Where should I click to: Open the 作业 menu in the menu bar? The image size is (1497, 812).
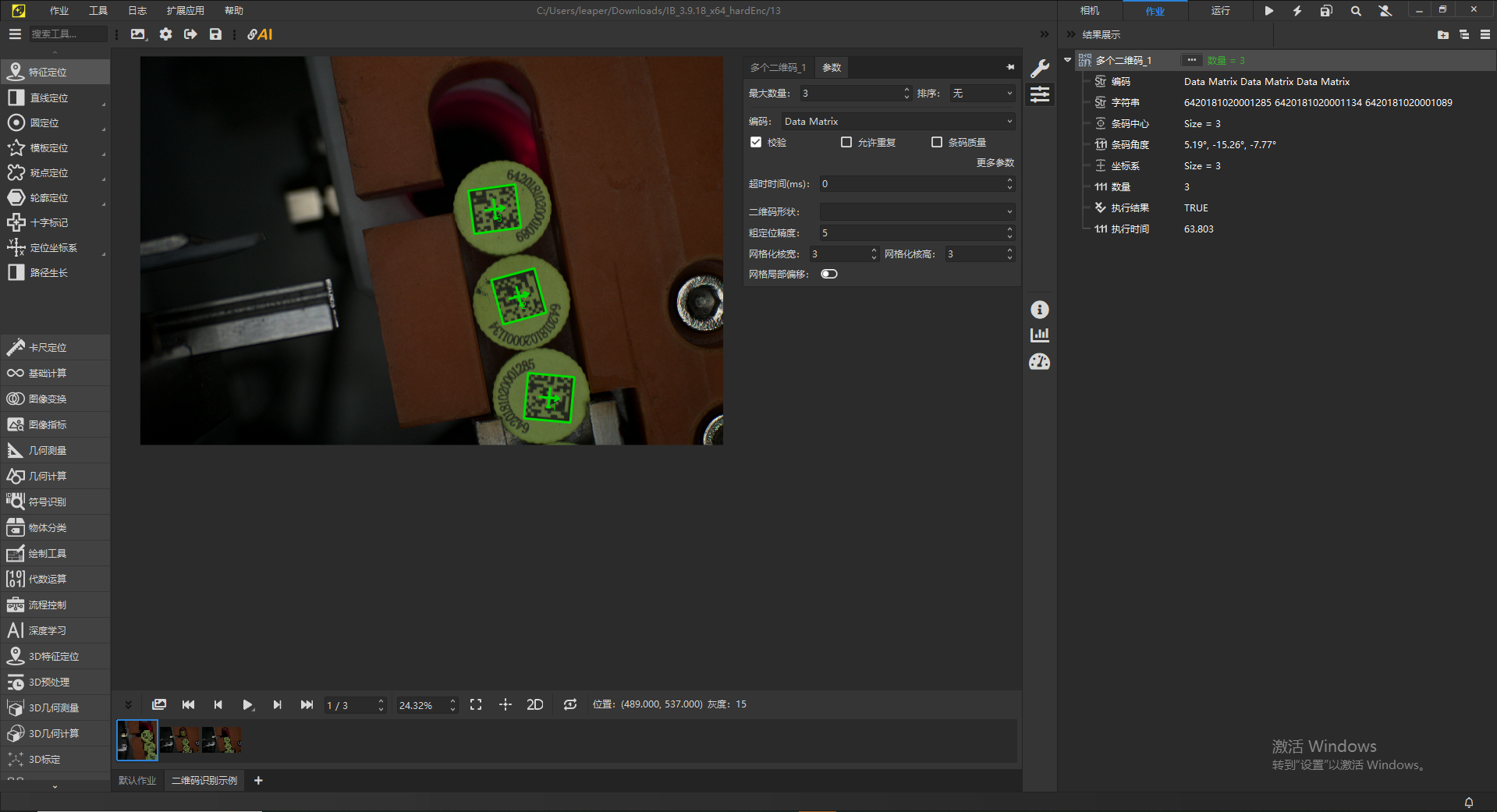[59, 11]
